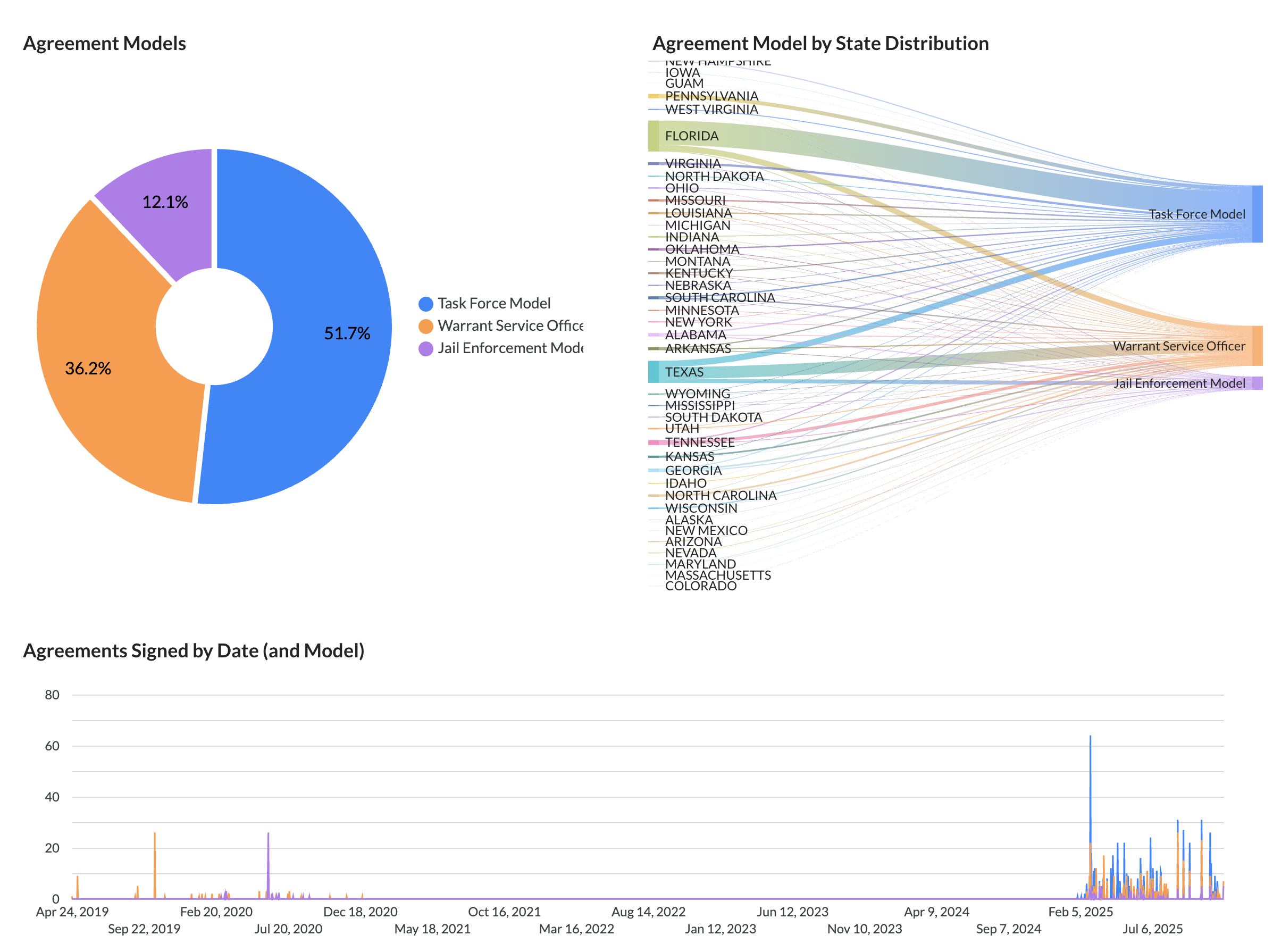1273x952 pixels.
Task: Toggle Task Force Model legend label
Action: coord(494,303)
